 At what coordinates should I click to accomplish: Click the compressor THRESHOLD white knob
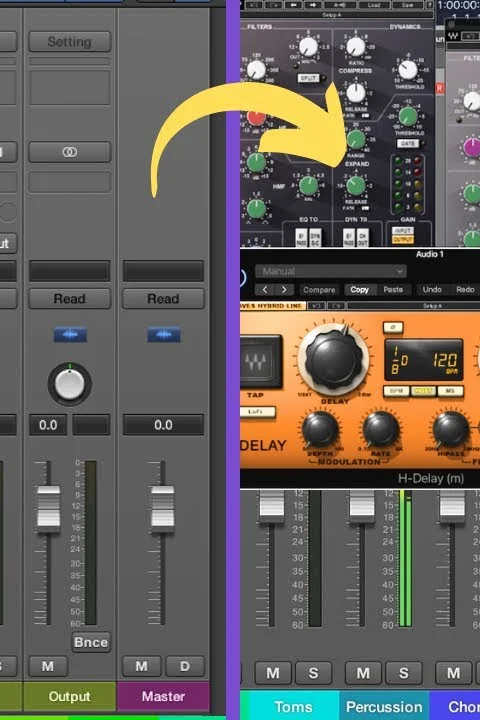tap(407, 69)
